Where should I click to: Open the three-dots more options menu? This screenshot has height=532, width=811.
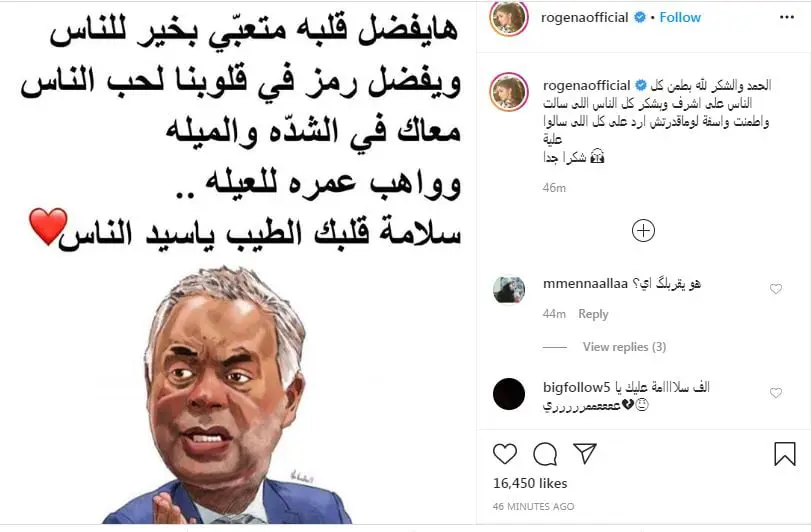(787, 18)
